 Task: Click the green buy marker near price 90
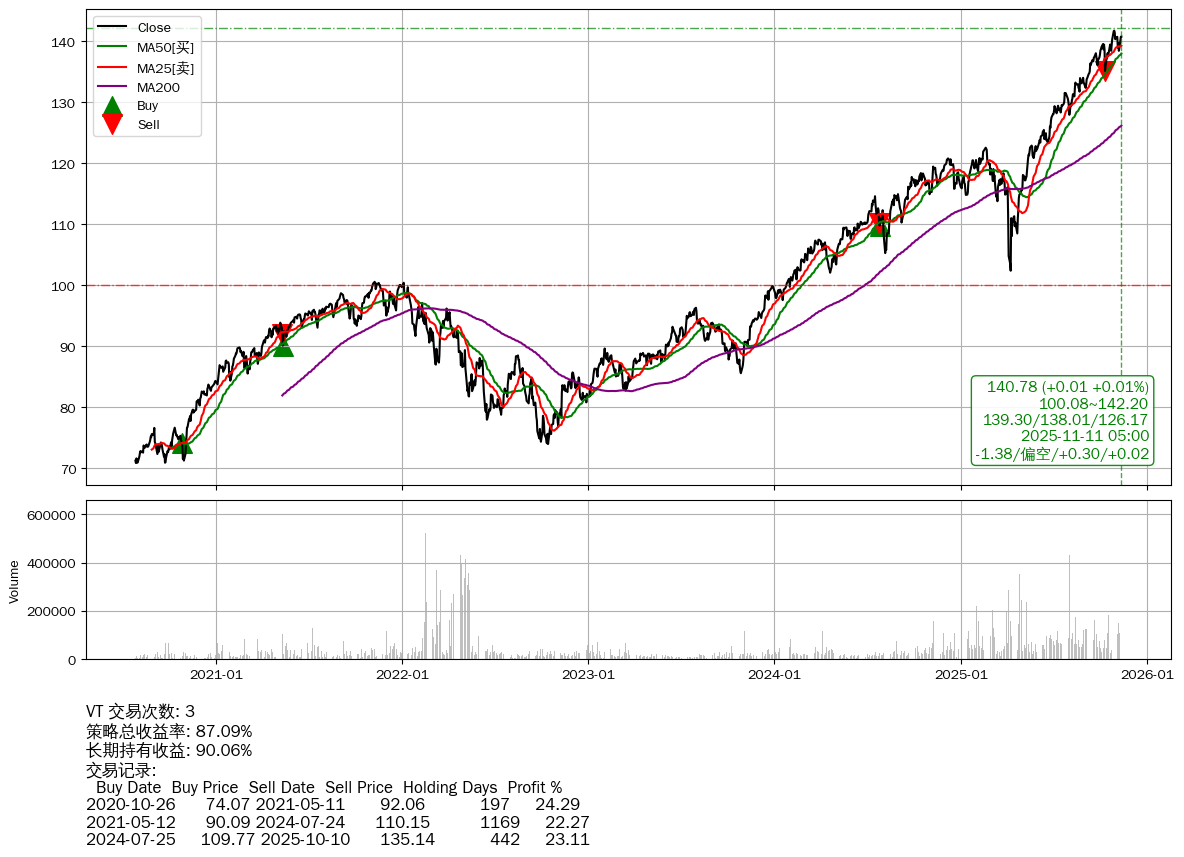[x=283, y=347]
